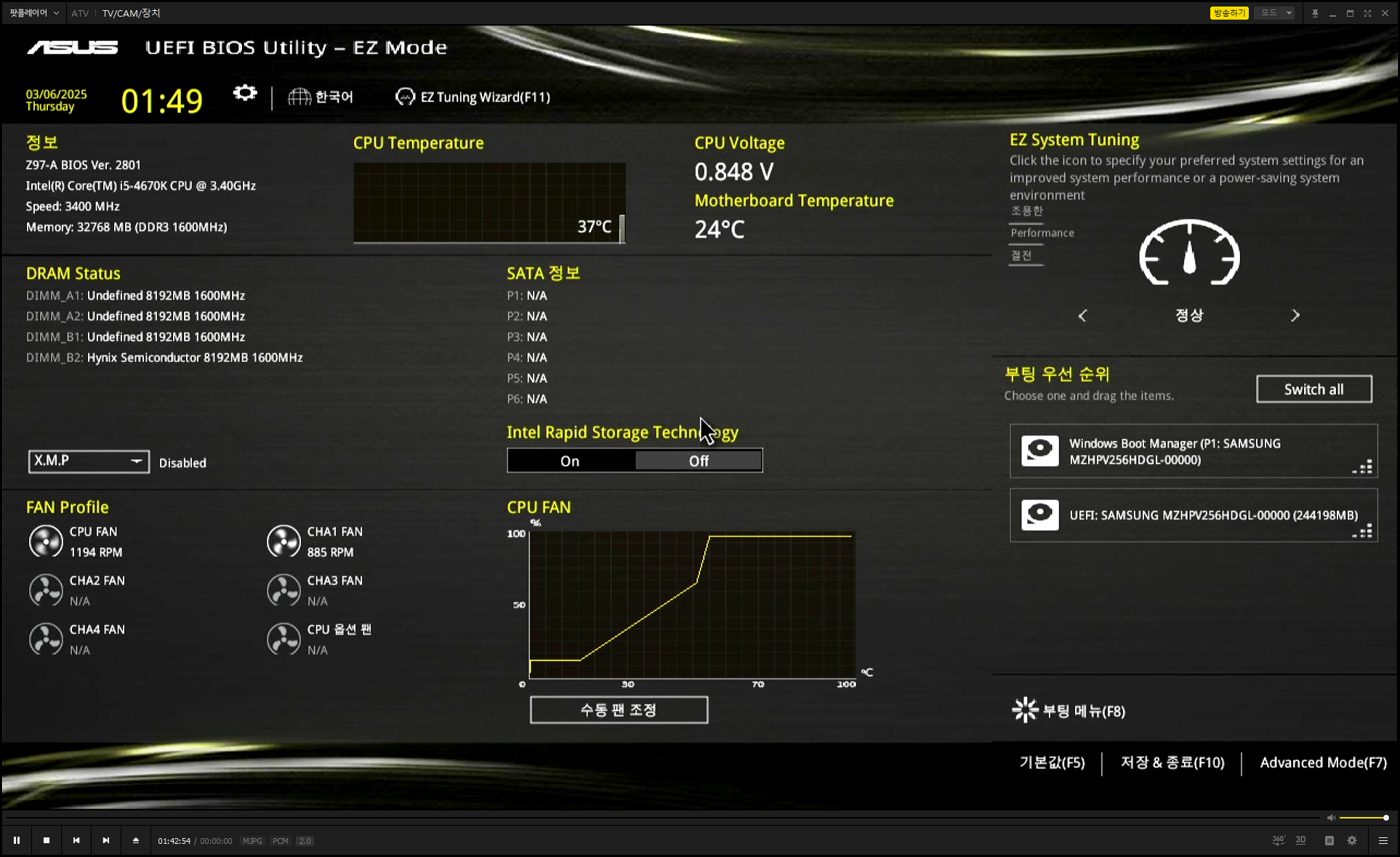
Task: Click the CPU FAN profile icon
Action: coord(46,542)
